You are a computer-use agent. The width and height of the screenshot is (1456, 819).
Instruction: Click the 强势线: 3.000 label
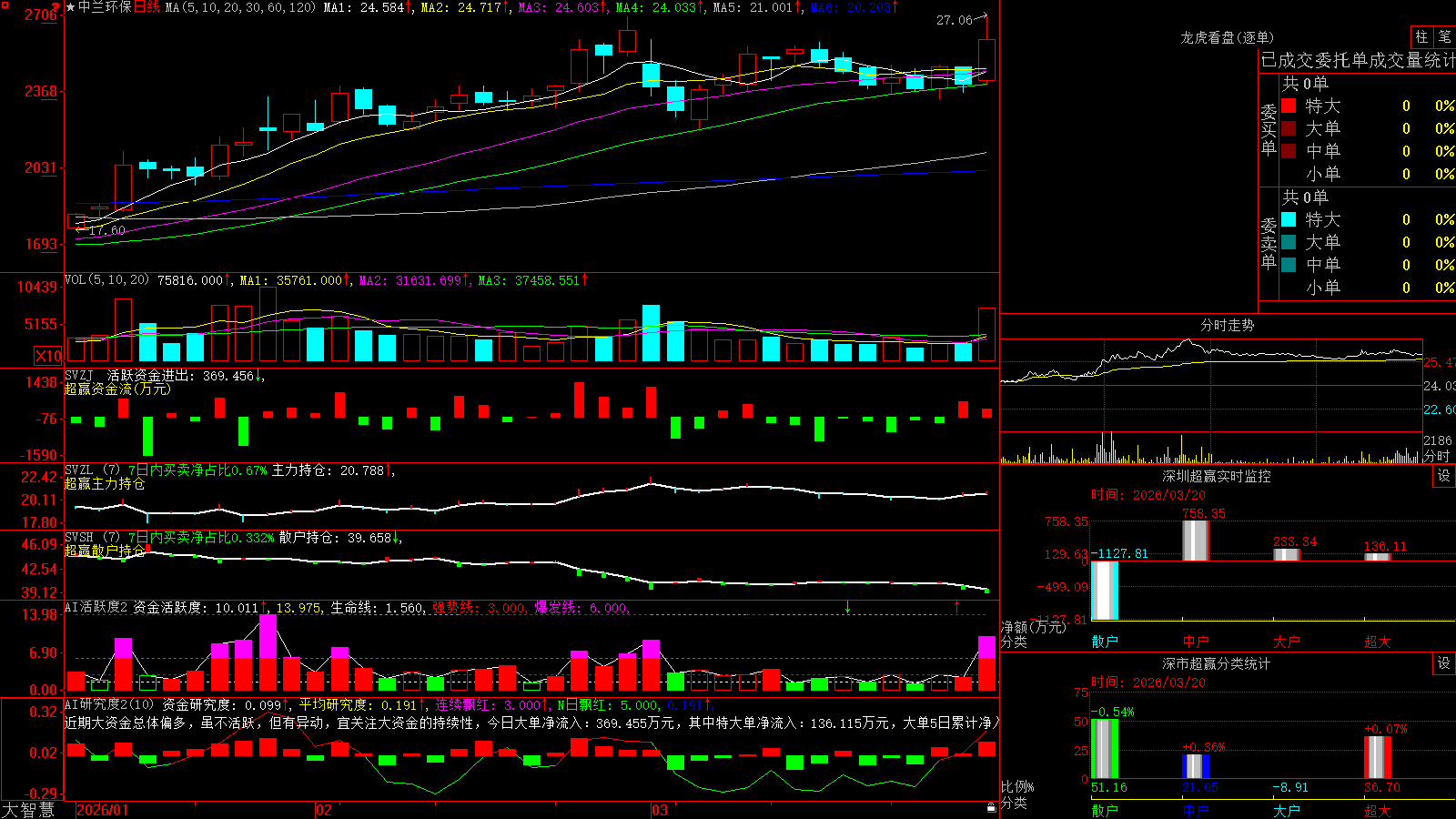[480, 607]
